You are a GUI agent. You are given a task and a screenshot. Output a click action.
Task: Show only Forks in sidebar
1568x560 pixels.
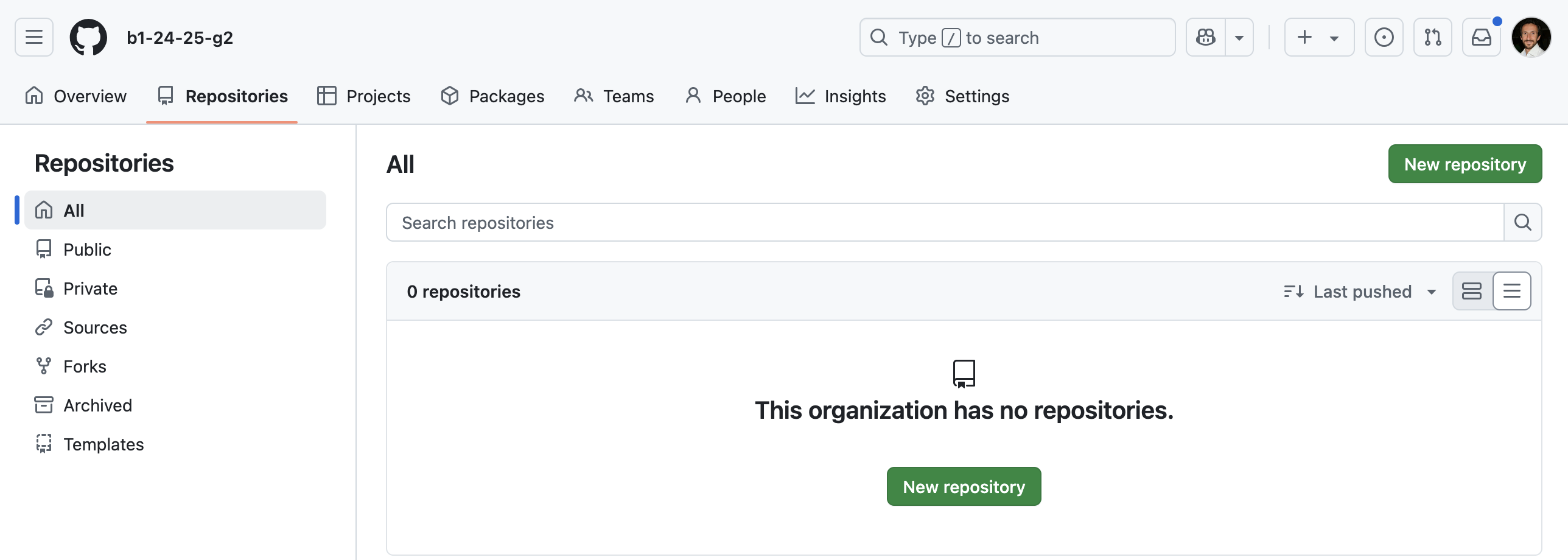click(x=85, y=366)
